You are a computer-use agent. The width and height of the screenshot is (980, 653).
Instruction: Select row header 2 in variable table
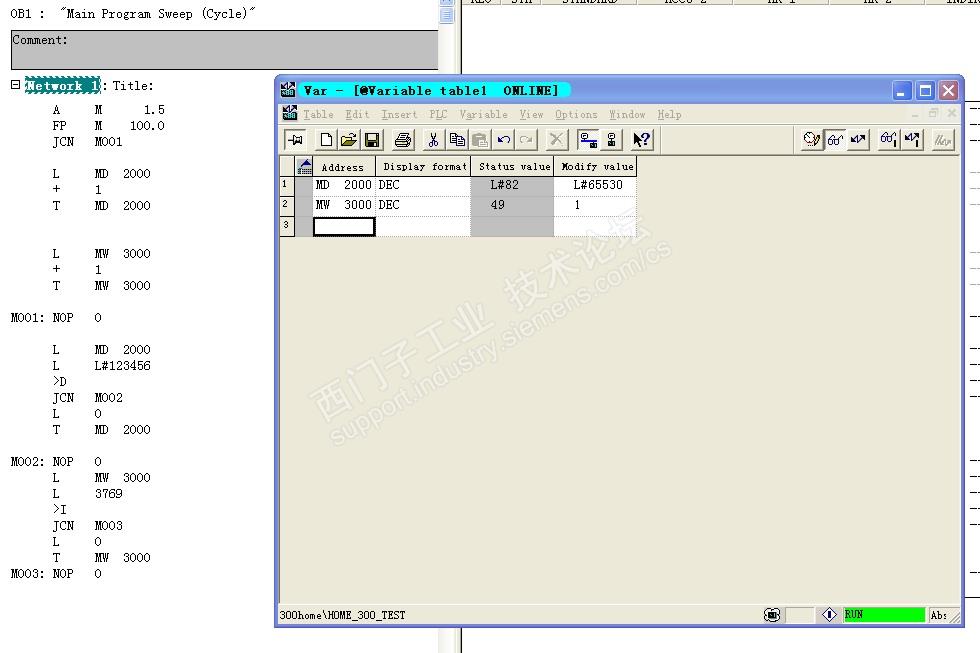tap(287, 206)
